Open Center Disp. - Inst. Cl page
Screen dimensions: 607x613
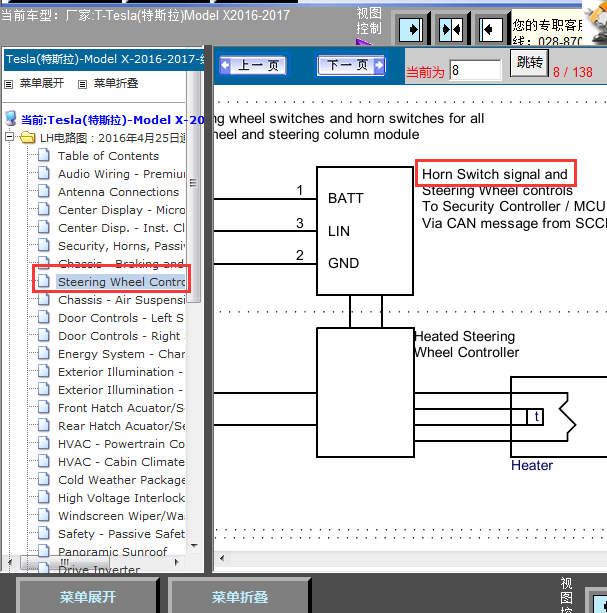tap(122, 228)
